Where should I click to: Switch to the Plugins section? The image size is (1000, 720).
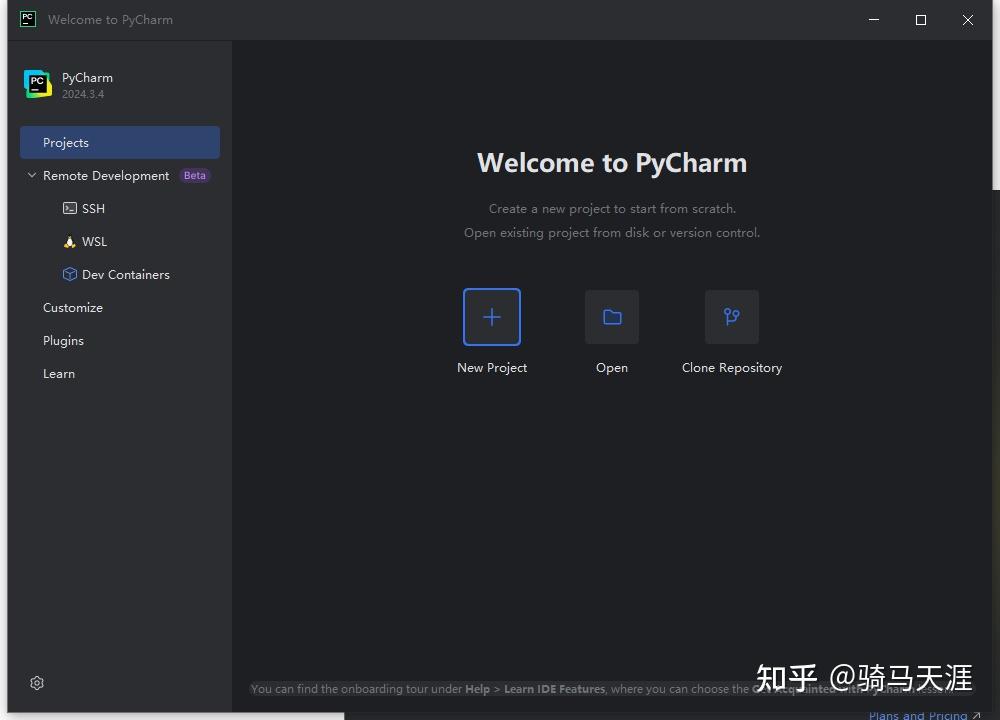63,340
